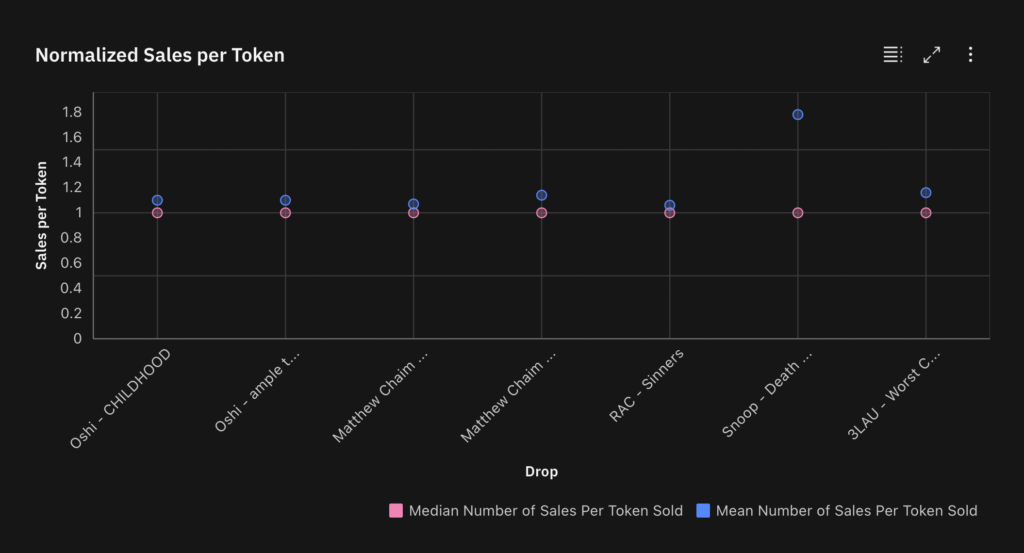Toggle the Median Number of Sales legend
This screenshot has height=553, width=1024.
[545, 511]
